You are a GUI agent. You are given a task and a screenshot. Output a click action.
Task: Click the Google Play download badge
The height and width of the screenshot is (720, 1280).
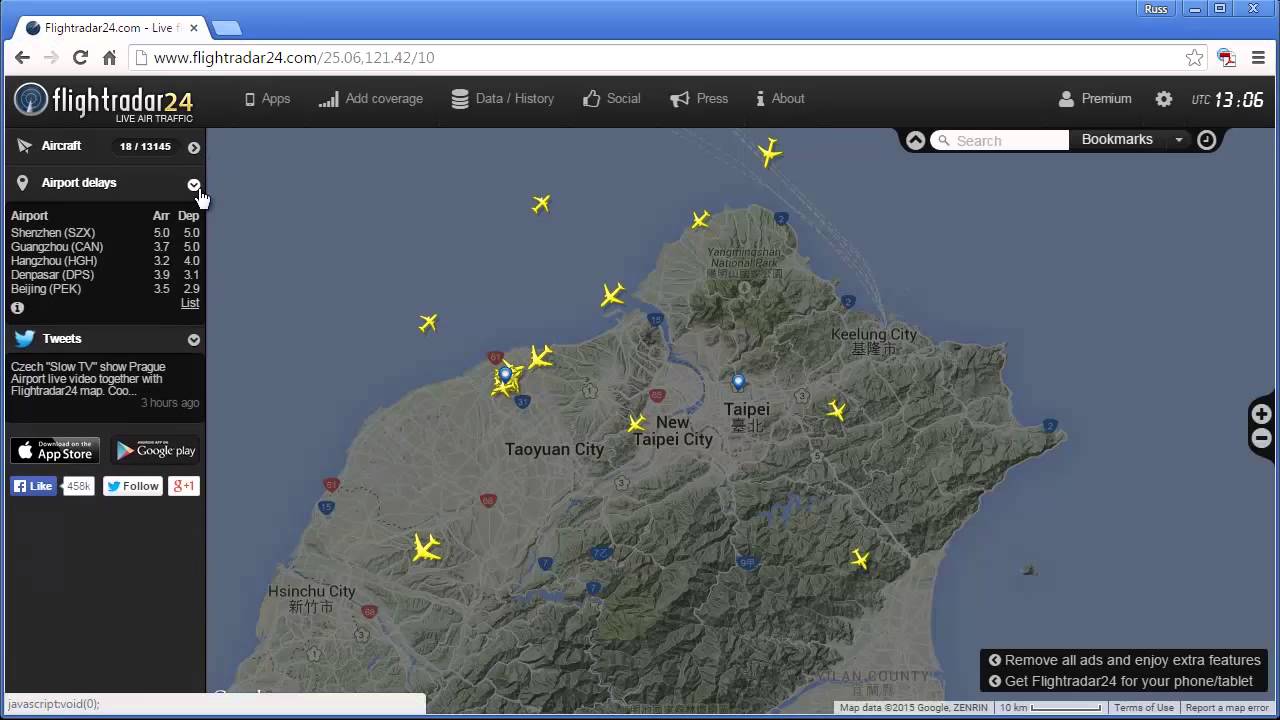pos(155,450)
